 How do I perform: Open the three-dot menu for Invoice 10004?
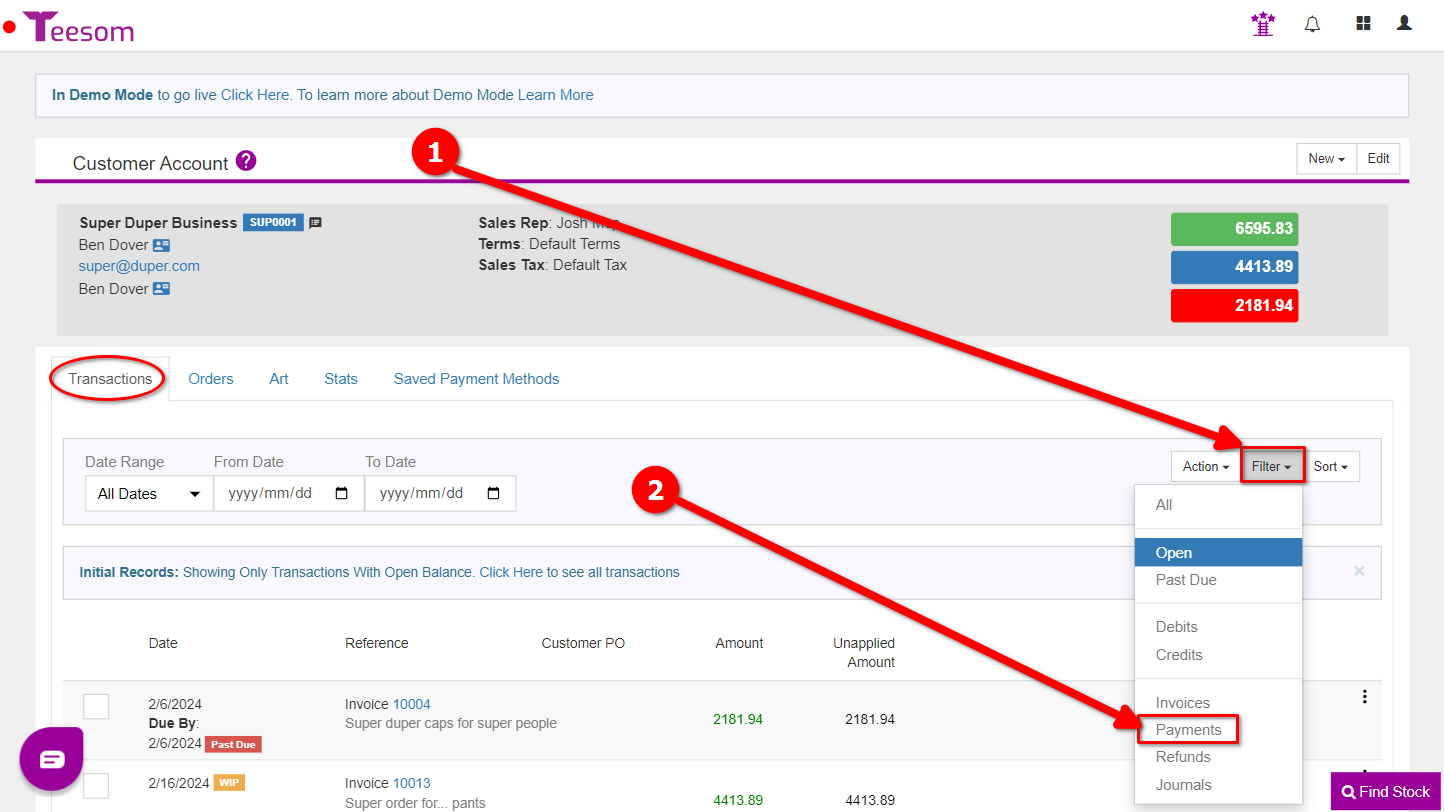click(1364, 697)
